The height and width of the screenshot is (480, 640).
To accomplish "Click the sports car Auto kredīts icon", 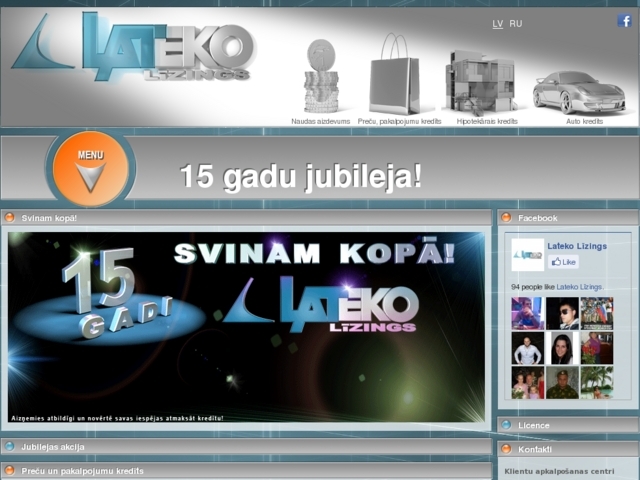I will pyautogui.click(x=579, y=92).
